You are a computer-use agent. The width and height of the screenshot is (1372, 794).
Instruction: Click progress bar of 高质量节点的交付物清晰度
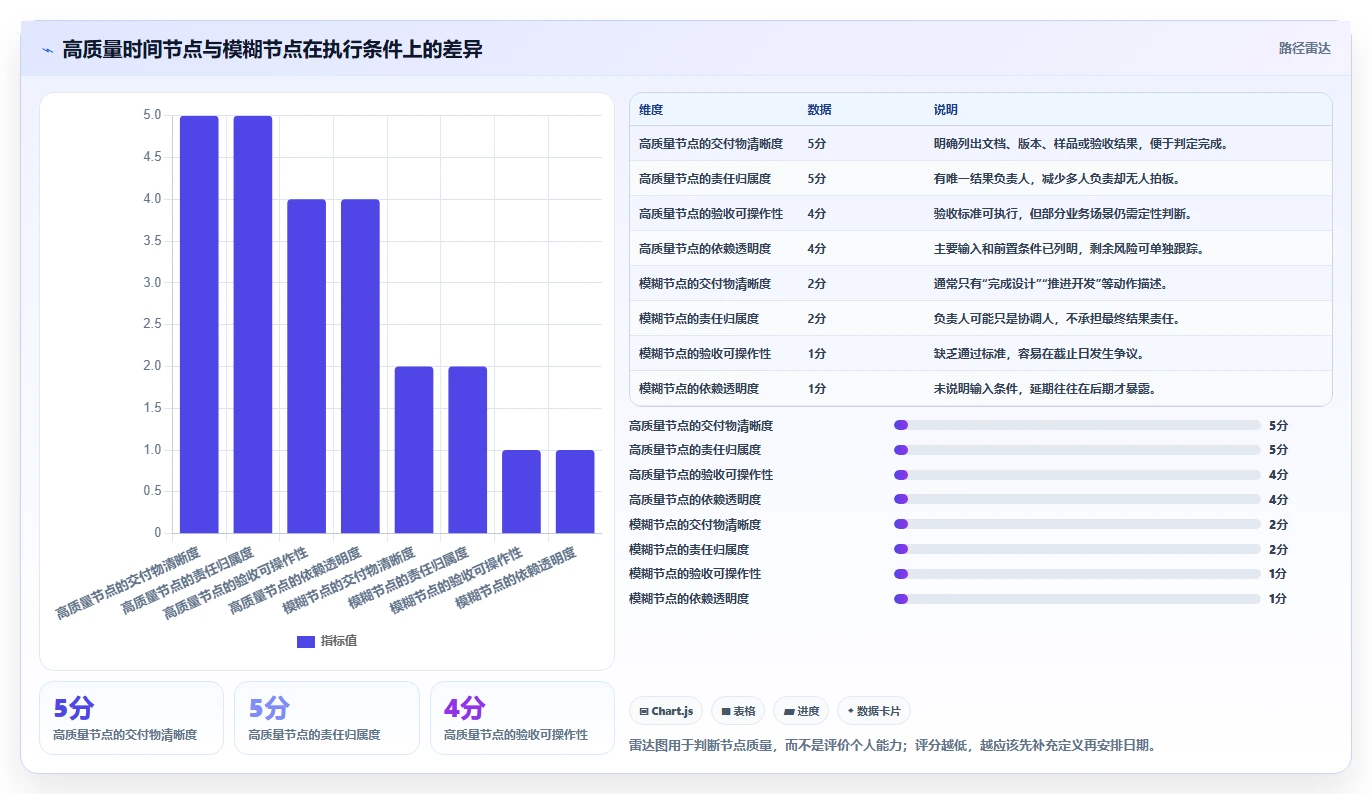(x=1077, y=425)
